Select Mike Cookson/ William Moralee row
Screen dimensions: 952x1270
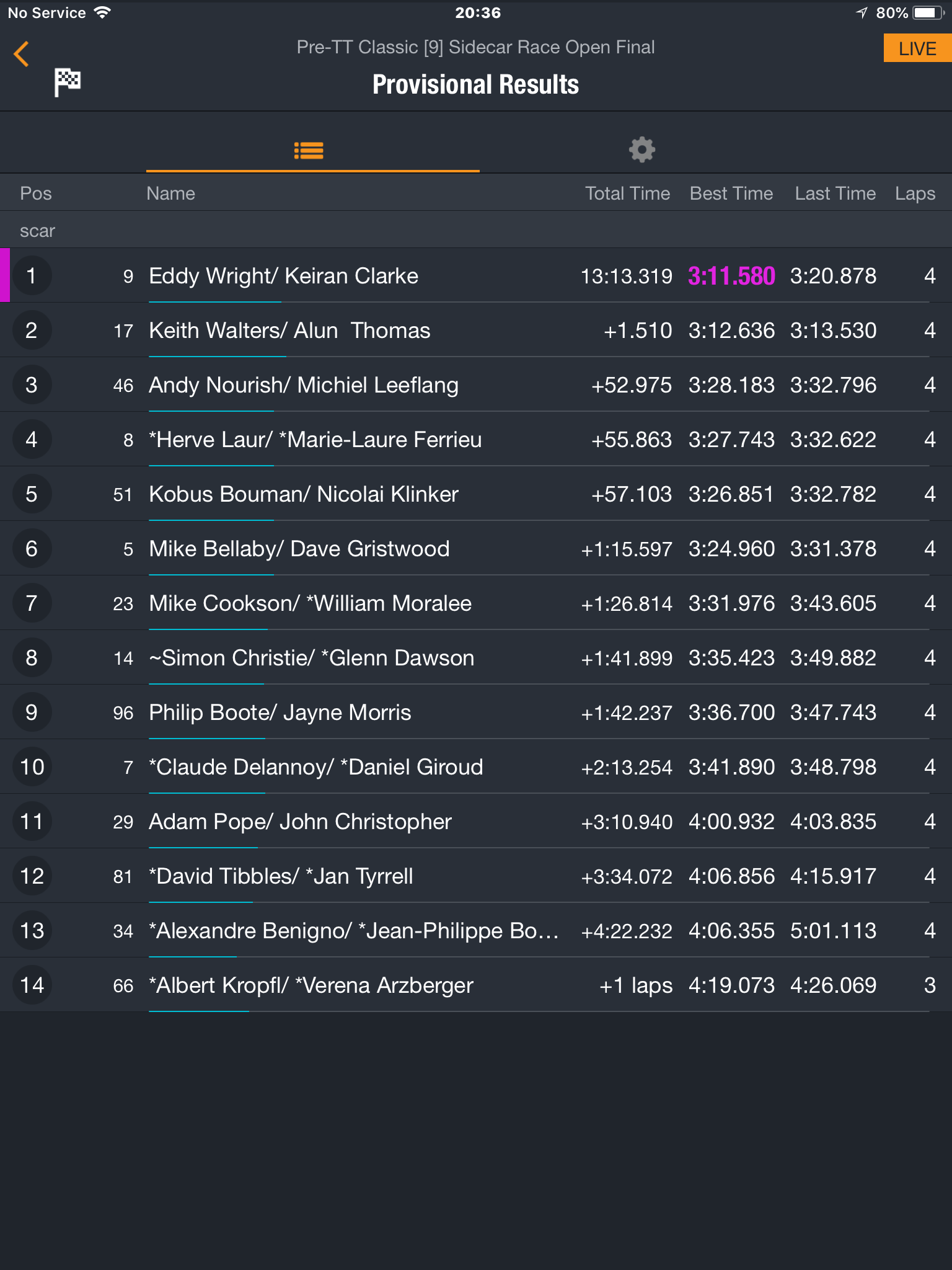click(x=476, y=603)
